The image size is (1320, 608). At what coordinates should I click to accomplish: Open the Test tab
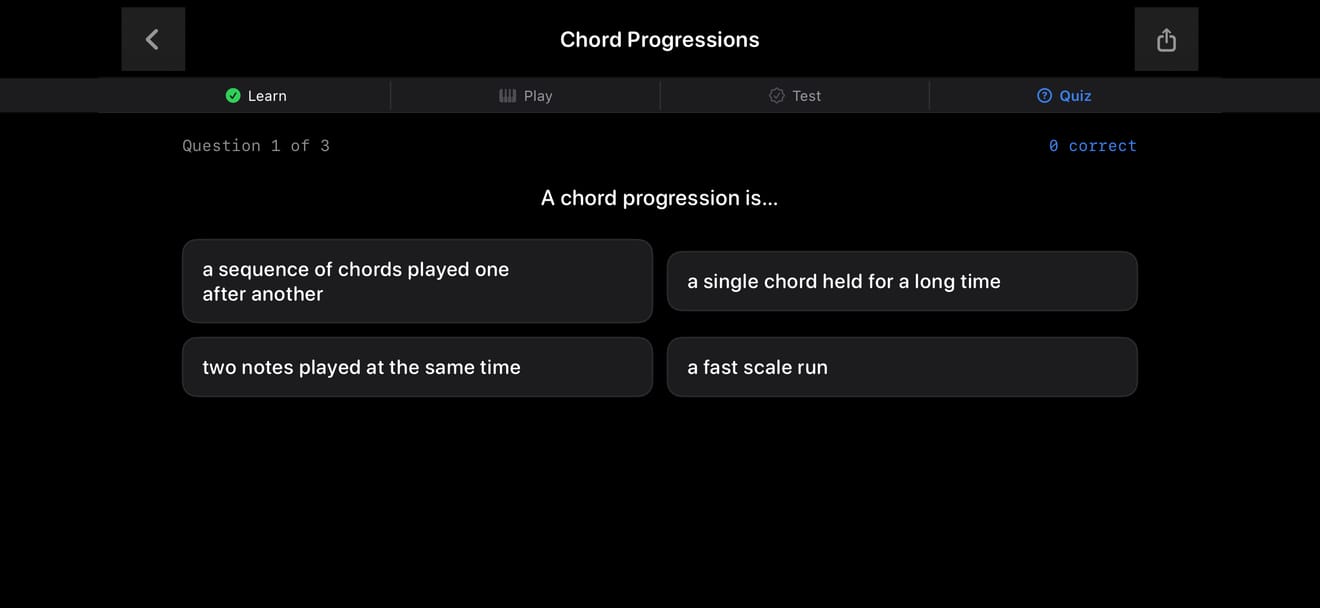pos(795,96)
